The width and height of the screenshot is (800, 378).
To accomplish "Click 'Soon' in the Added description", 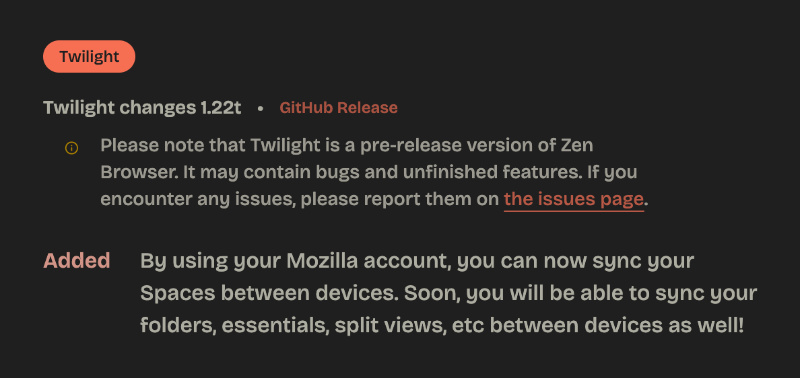I will click(x=427, y=294).
